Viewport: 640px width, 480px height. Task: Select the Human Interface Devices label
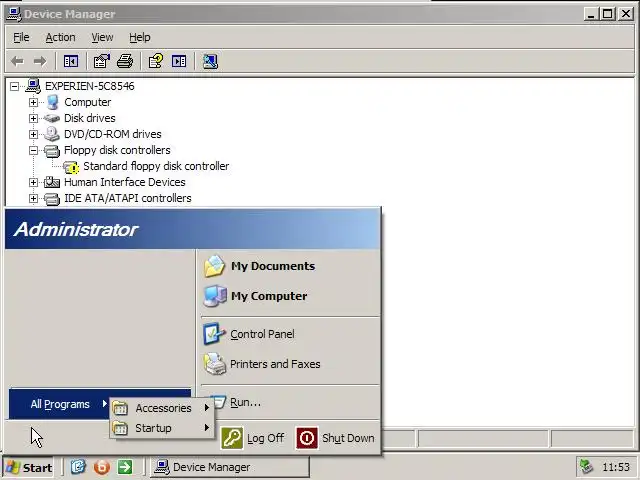[124, 182]
